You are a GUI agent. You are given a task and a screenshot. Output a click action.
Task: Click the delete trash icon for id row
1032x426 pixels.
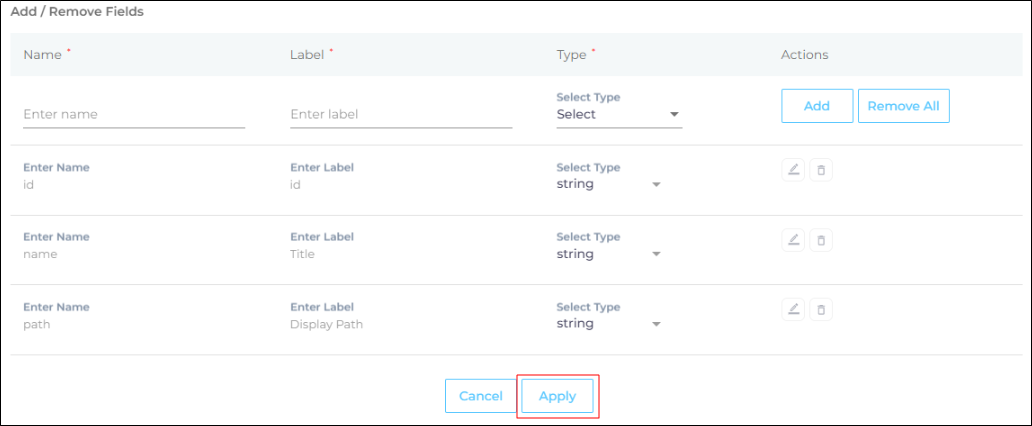coord(821,170)
